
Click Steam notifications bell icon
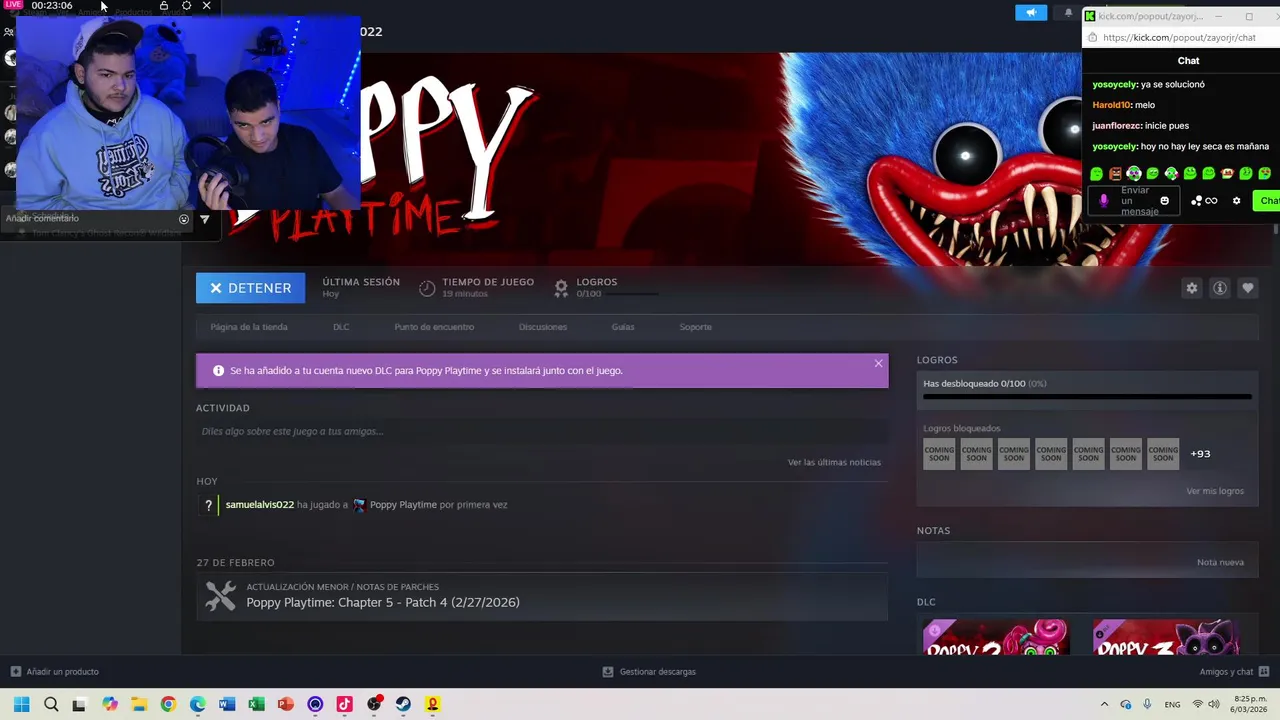click(1068, 13)
